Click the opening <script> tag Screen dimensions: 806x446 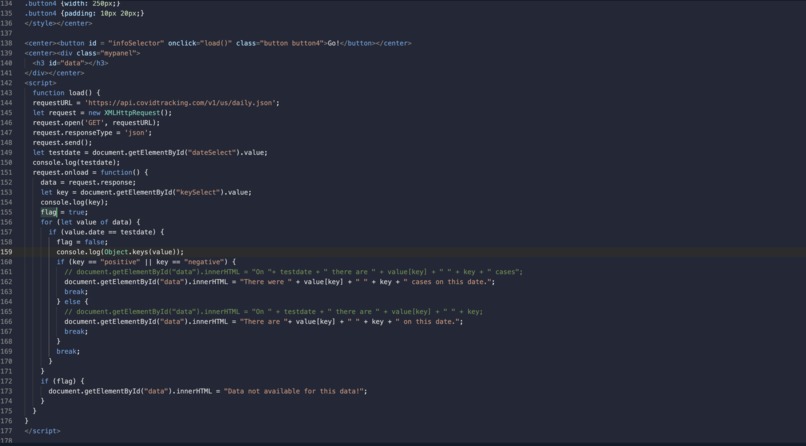tap(40, 83)
